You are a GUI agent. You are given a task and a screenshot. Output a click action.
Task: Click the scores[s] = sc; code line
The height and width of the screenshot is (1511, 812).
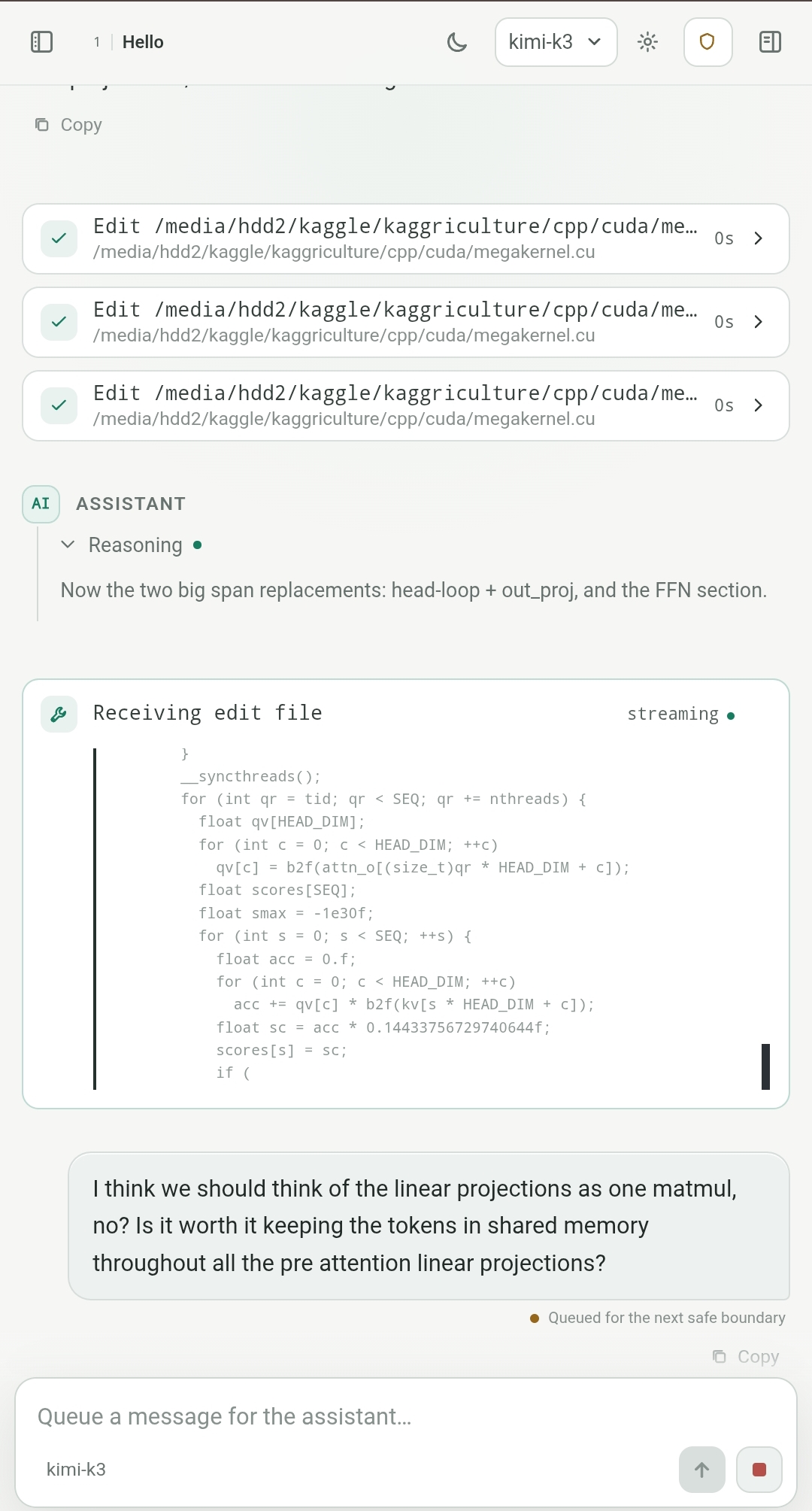[x=282, y=1051]
